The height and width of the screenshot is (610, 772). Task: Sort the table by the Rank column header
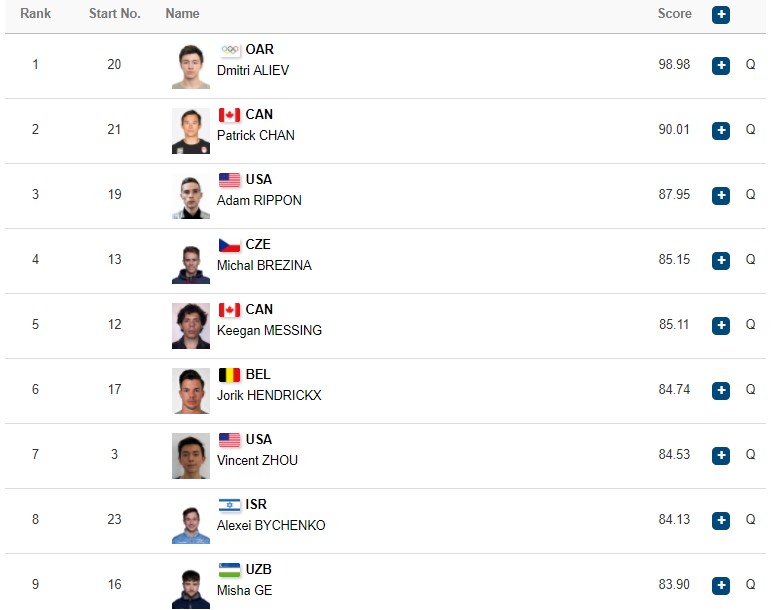coord(35,13)
